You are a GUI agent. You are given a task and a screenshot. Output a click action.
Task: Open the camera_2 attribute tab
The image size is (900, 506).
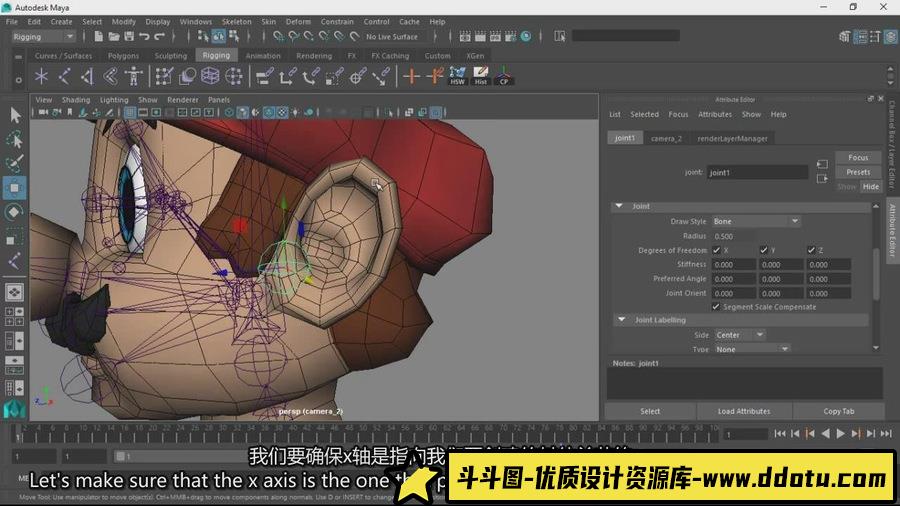point(666,138)
